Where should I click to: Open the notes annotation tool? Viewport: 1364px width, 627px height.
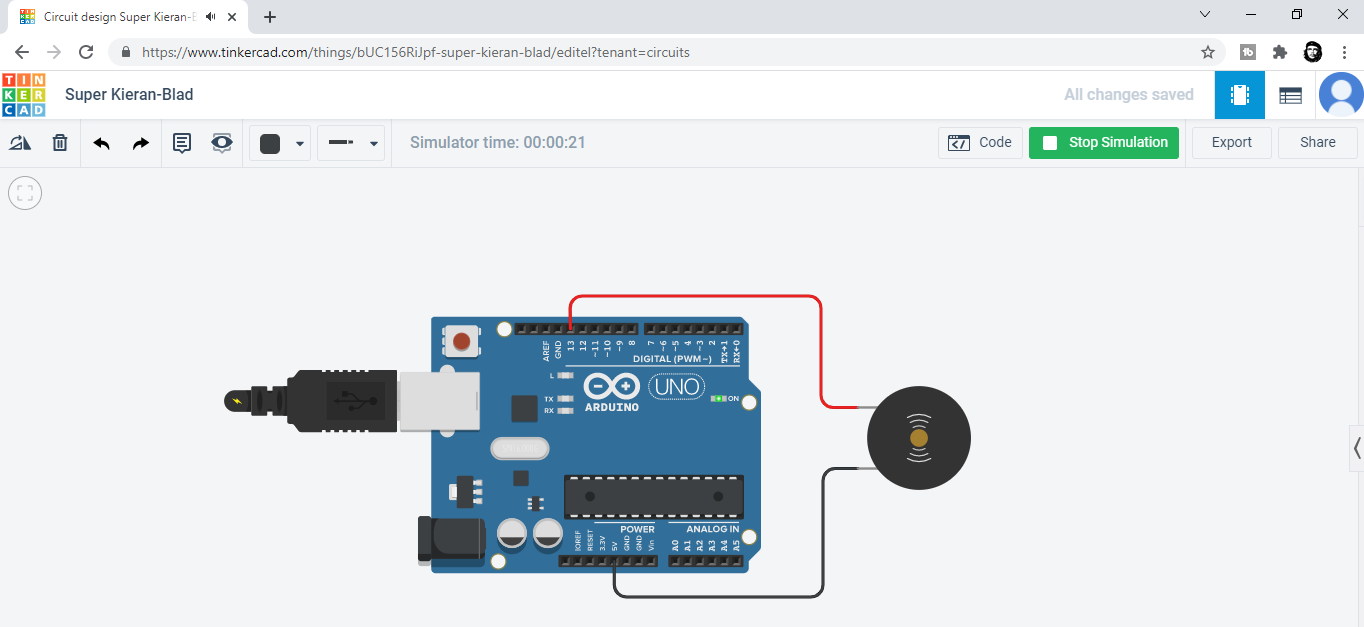click(182, 143)
